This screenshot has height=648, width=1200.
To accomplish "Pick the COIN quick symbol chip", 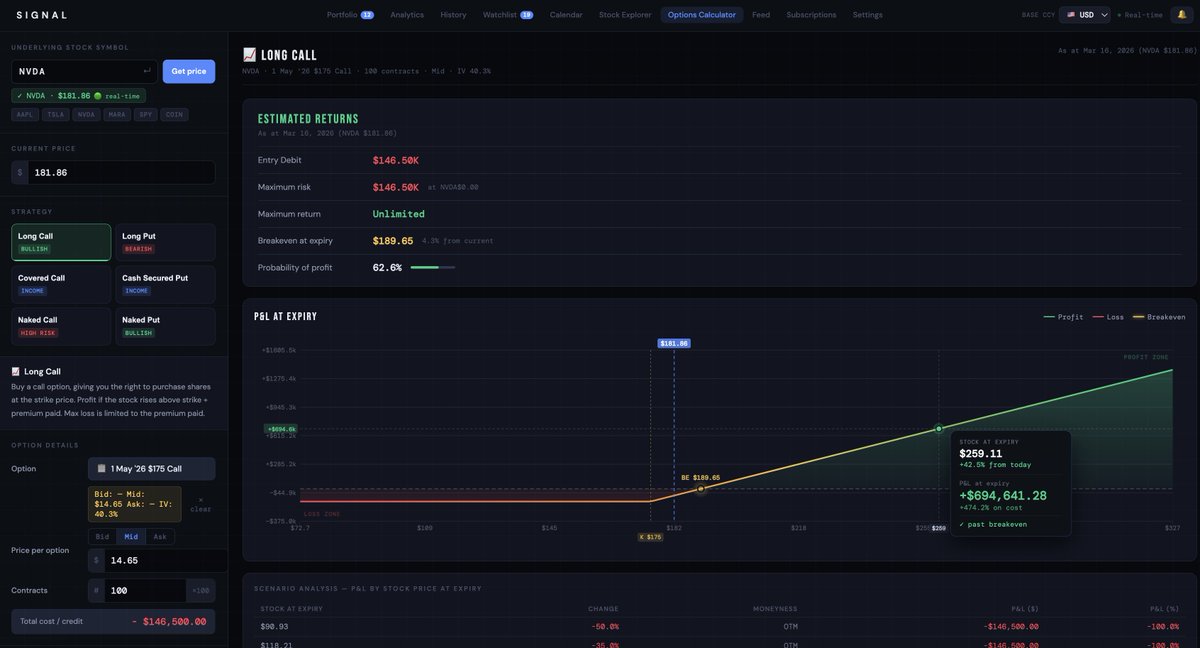I will 175,115.
